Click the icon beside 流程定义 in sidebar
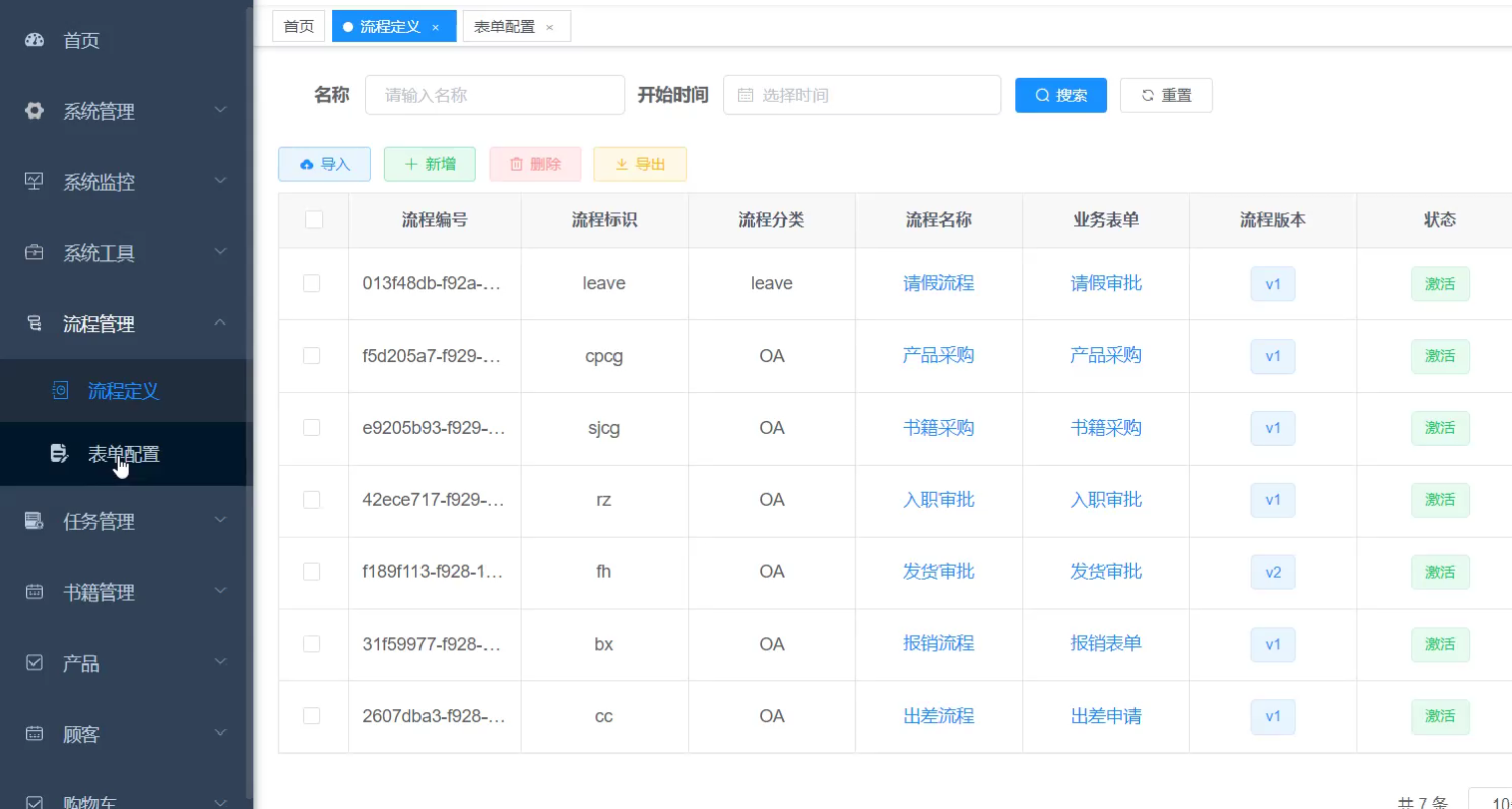The image size is (1512, 809). (60, 390)
